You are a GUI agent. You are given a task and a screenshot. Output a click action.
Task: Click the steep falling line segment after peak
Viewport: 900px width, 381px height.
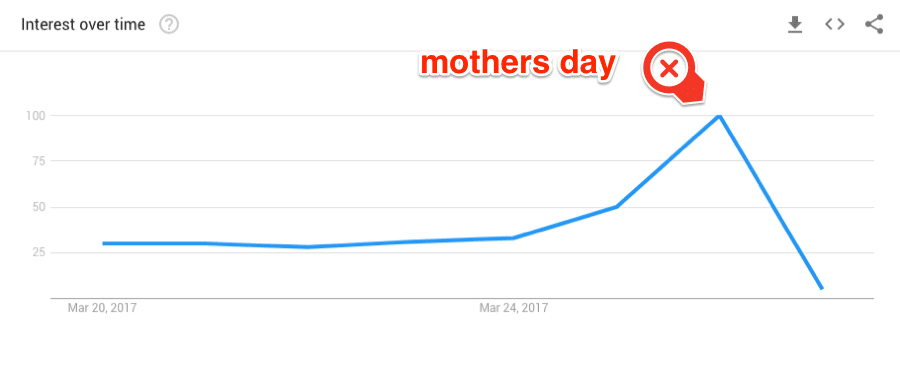771,202
